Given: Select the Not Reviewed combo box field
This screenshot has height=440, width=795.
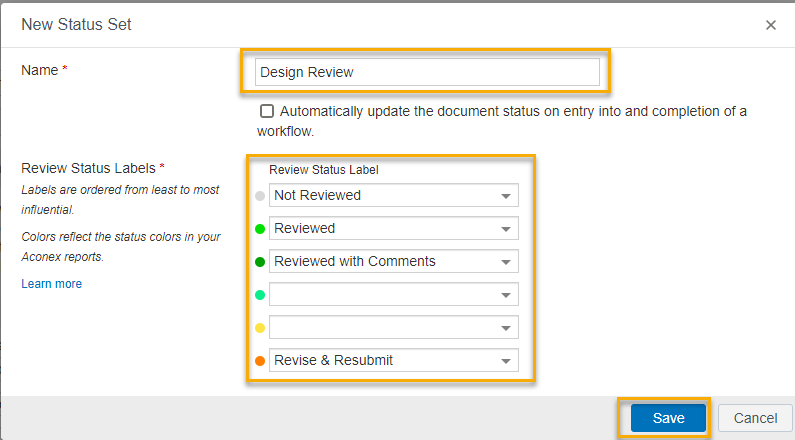Looking at the screenshot, I should [393, 195].
